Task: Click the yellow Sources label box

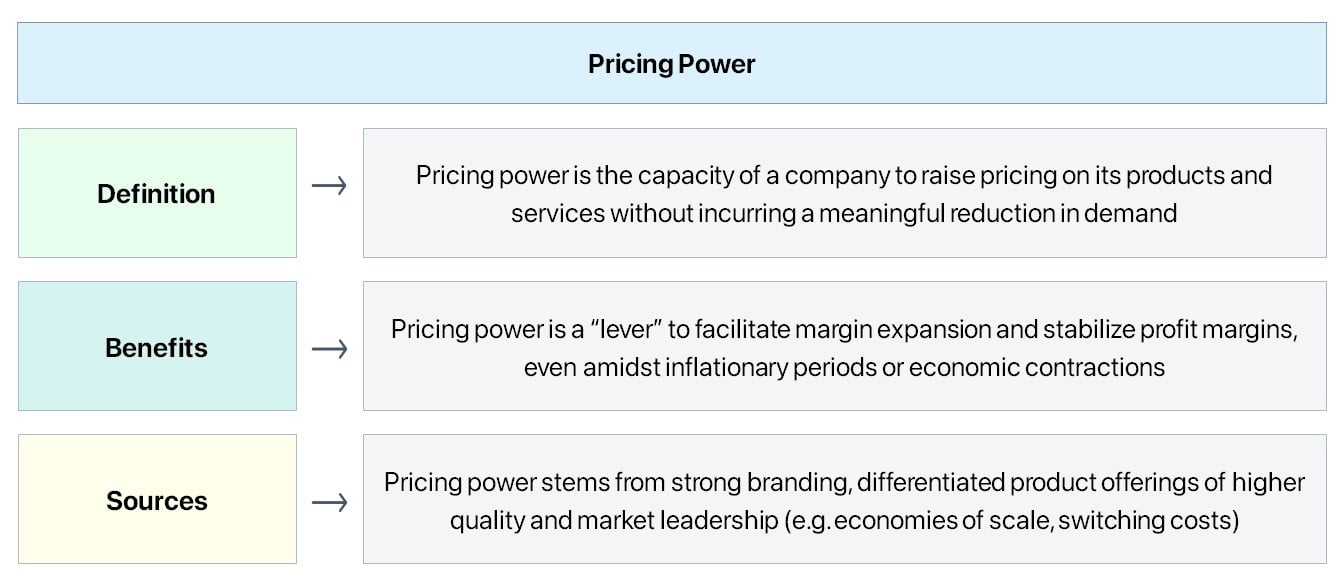Action: [x=157, y=500]
